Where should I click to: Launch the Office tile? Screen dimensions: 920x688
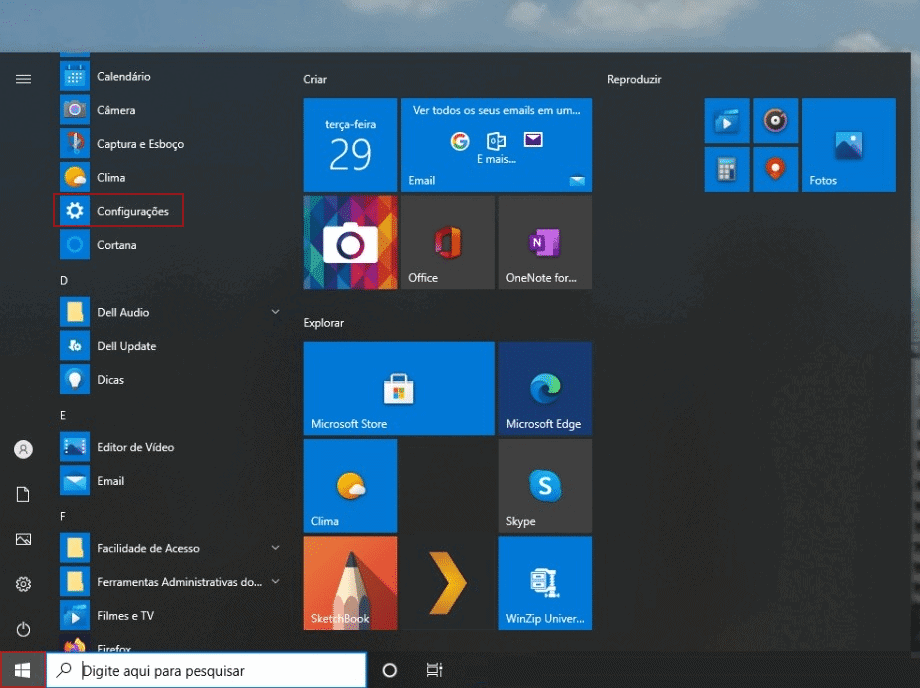point(448,242)
